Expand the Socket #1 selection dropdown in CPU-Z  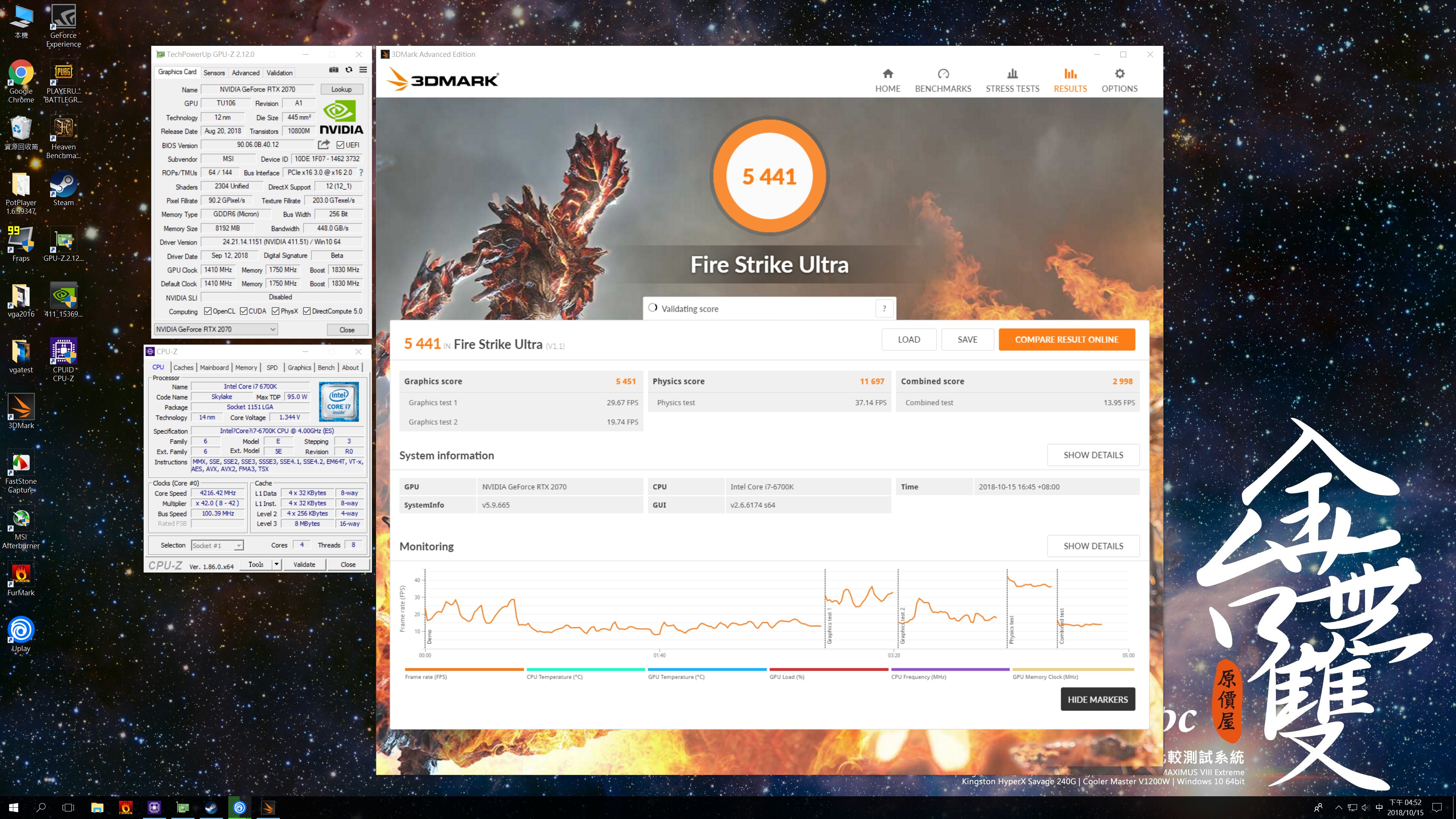tap(218, 546)
